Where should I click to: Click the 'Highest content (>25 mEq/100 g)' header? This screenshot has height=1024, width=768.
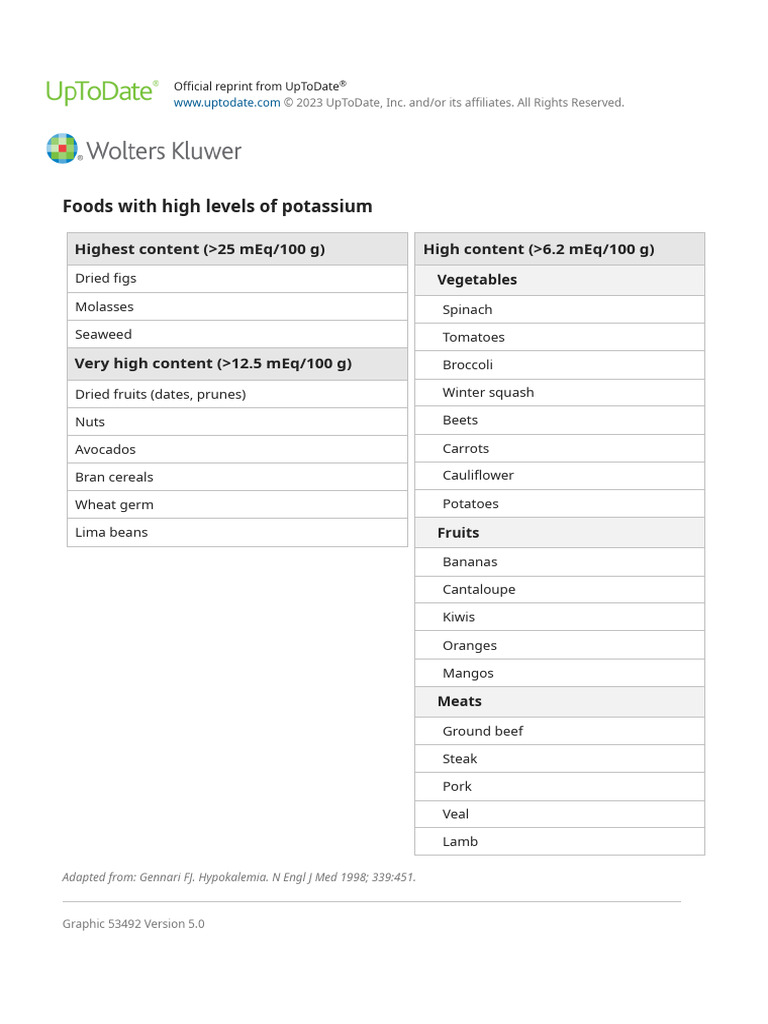(x=200, y=249)
